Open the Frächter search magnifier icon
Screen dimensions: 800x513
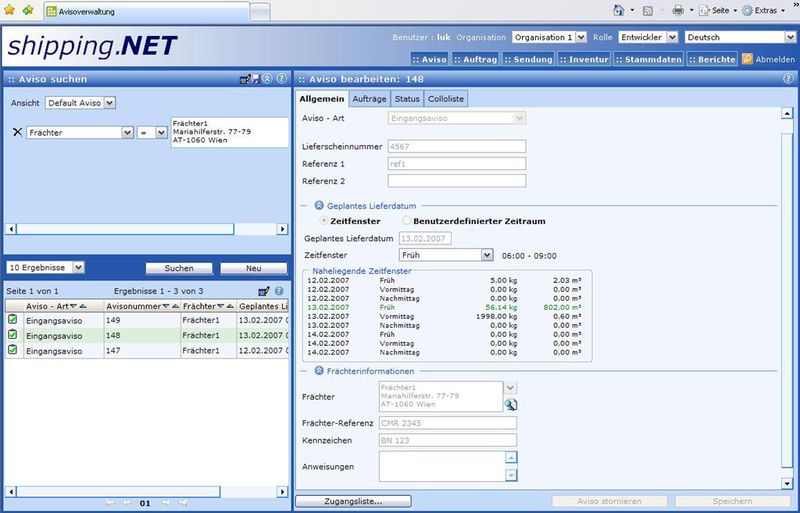click(x=510, y=405)
